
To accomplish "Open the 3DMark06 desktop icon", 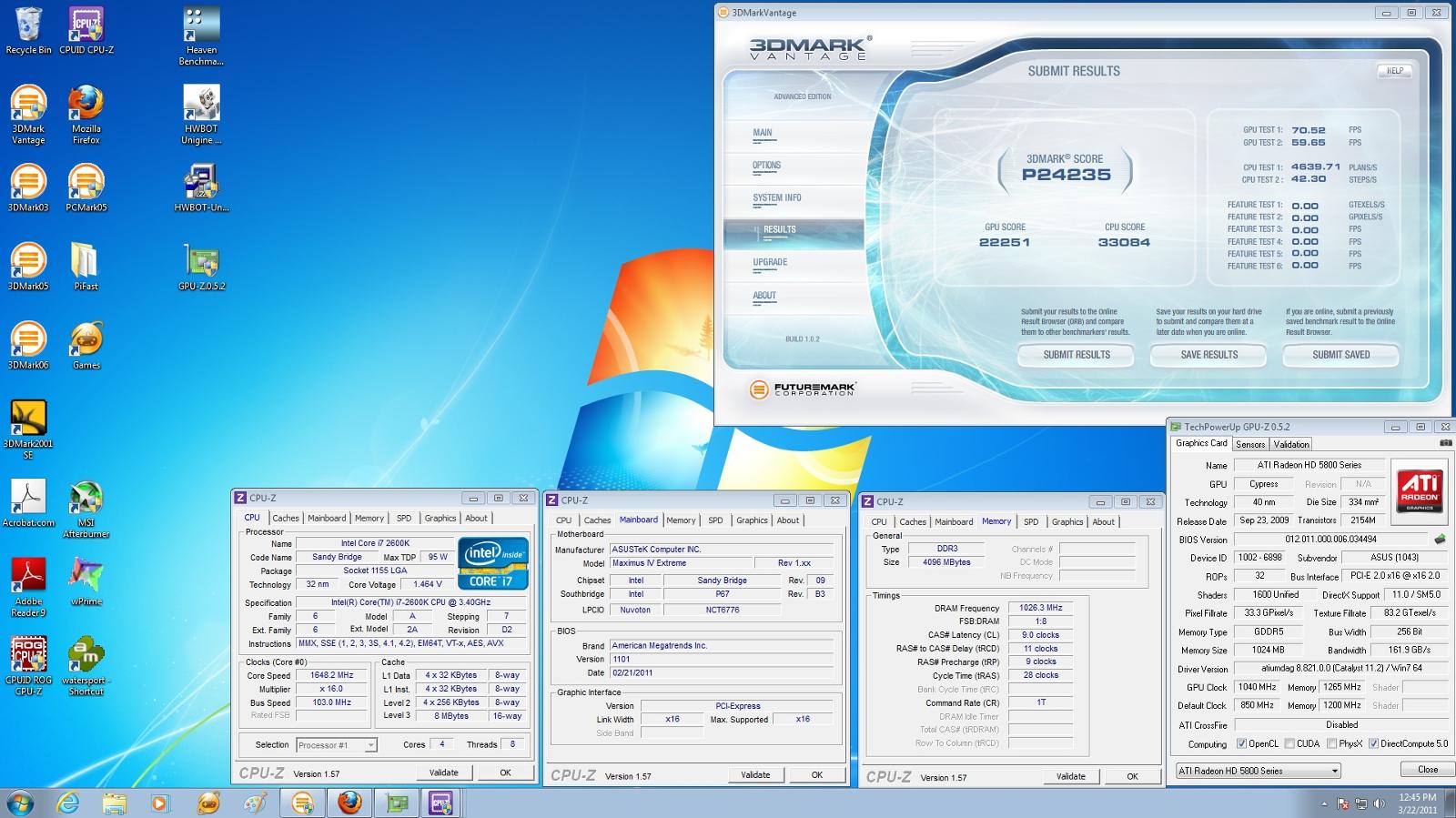I will pyautogui.click(x=28, y=346).
